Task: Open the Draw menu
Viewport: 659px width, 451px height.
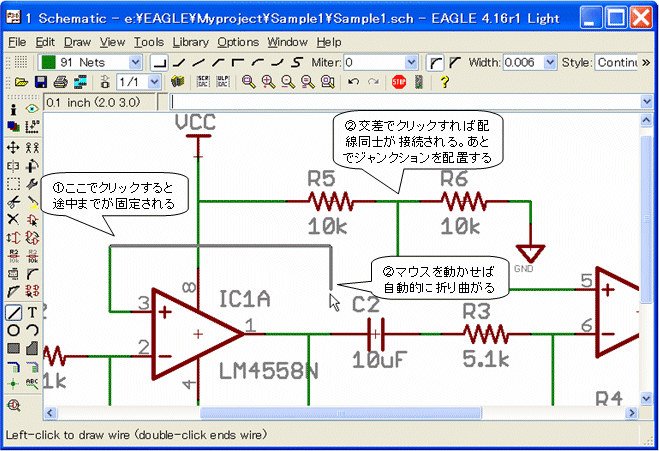Action: pyautogui.click(x=77, y=42)
